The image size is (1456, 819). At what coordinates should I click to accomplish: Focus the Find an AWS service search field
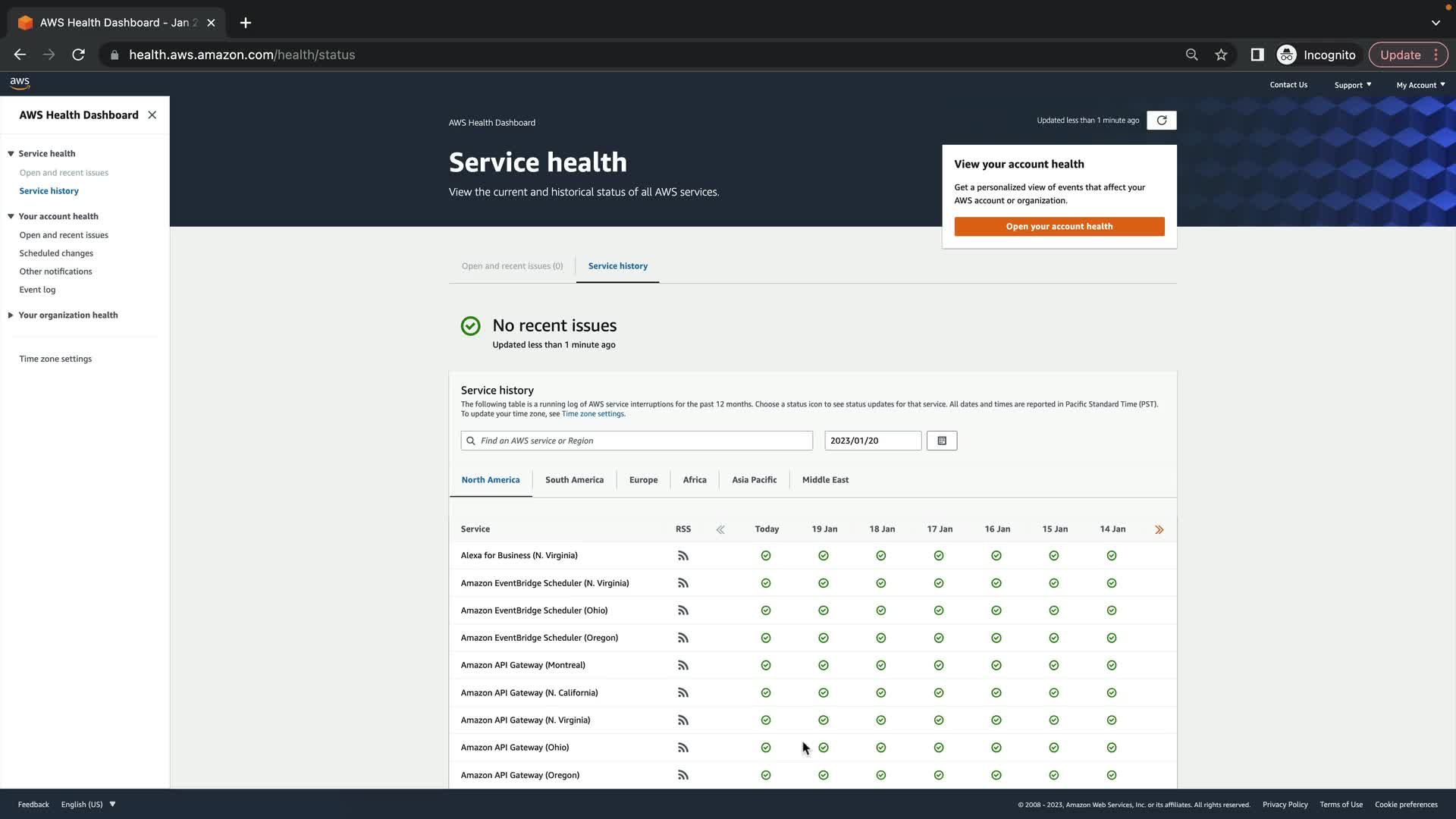pos(637,441)
